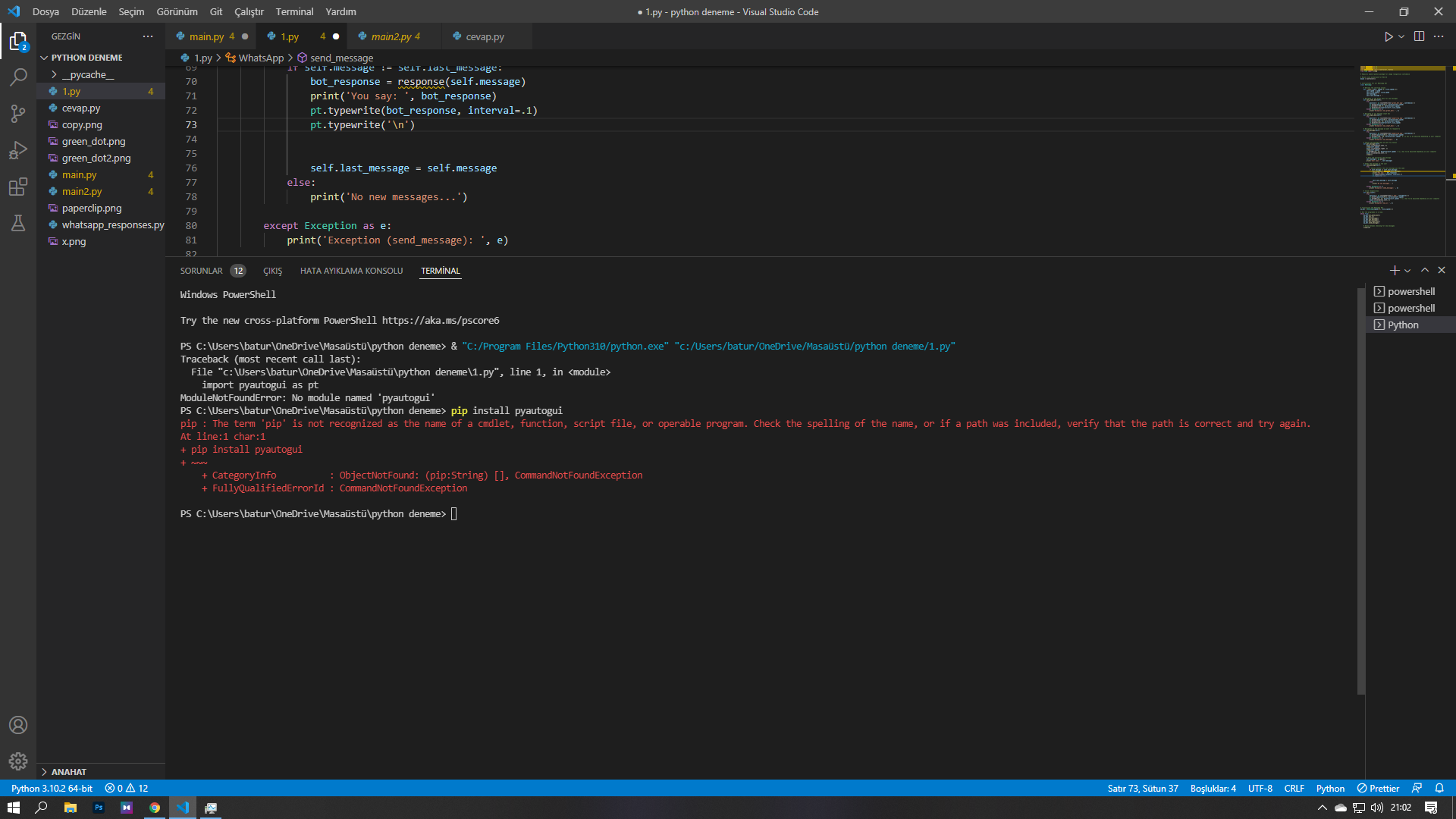Maximize the panel size with chevron up
The width and height of the screenshot is (1456, 819).
click(1425, 271)
